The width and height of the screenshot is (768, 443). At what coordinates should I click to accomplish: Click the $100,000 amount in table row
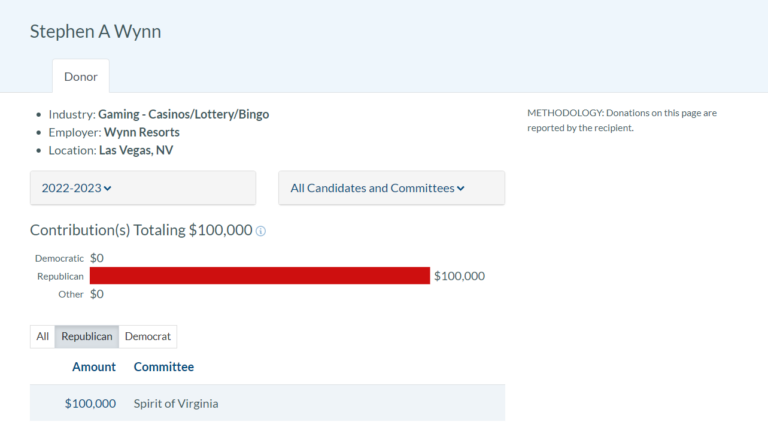(91, 403)
